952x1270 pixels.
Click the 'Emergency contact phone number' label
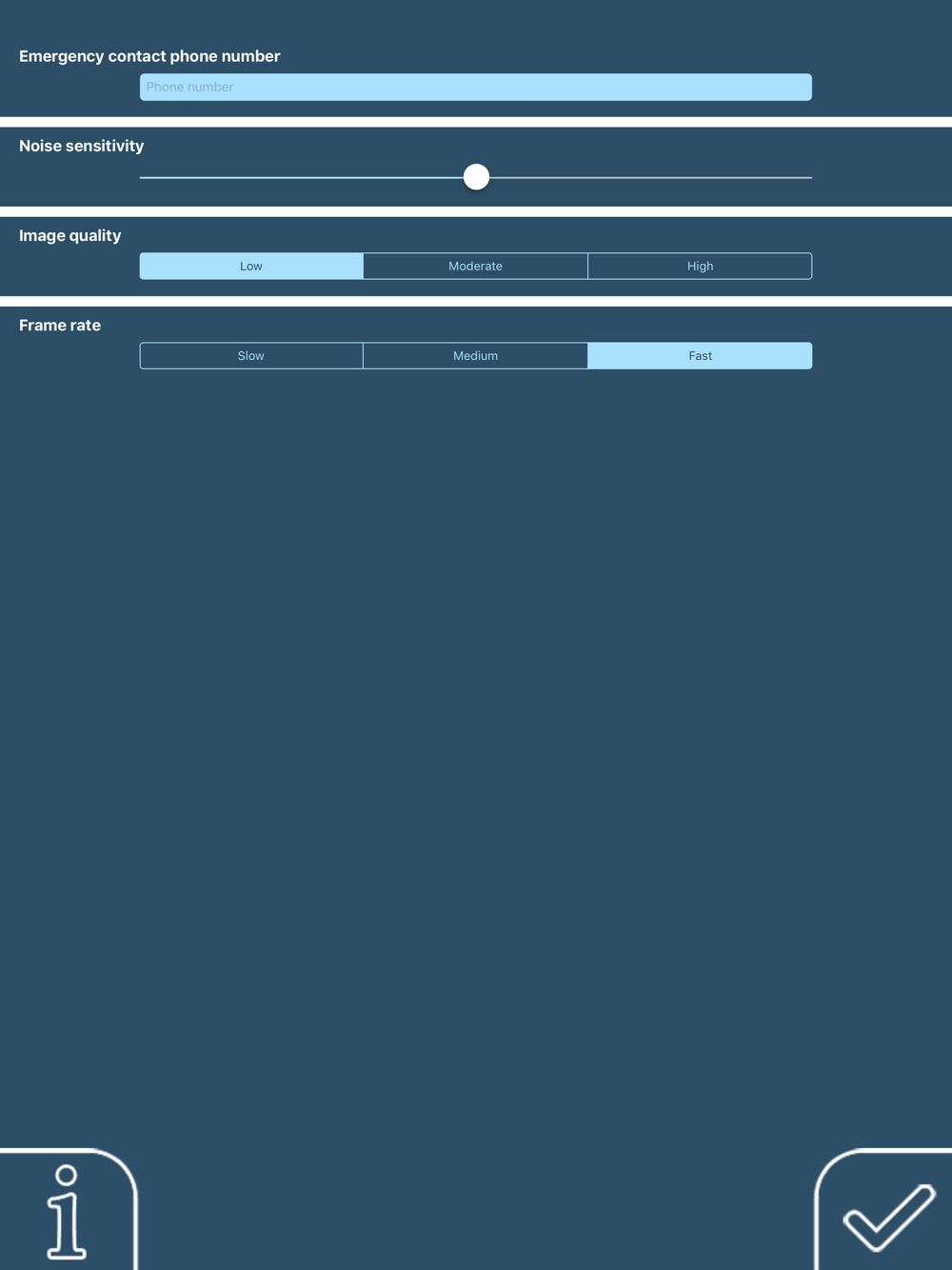tap(149, 56)
